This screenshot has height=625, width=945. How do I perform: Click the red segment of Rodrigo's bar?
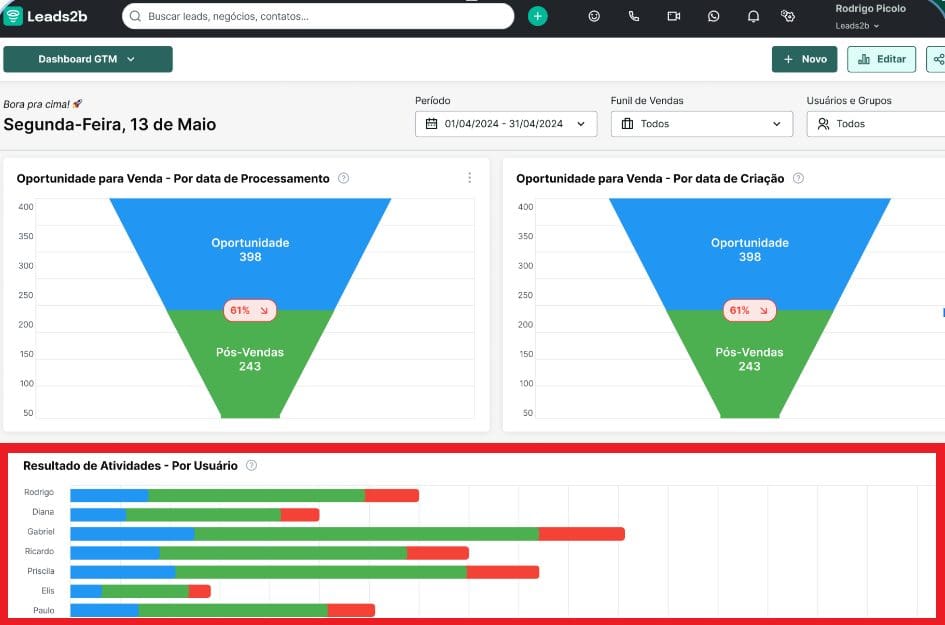pos(392,495)
